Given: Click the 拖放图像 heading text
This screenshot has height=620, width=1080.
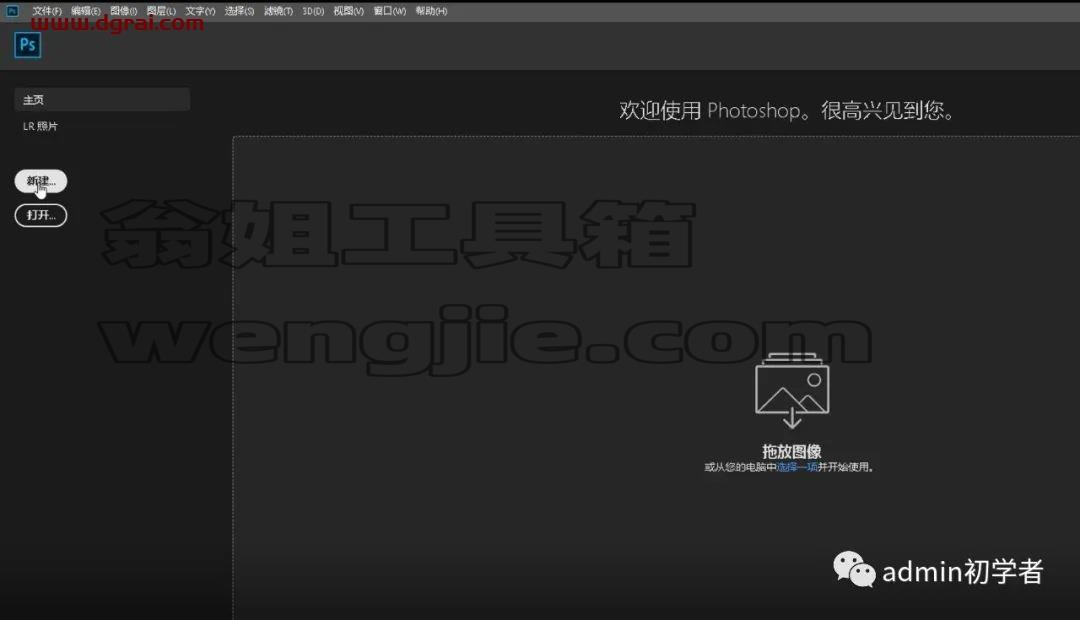Looking at the screenshot, I should tap(791, 451).
